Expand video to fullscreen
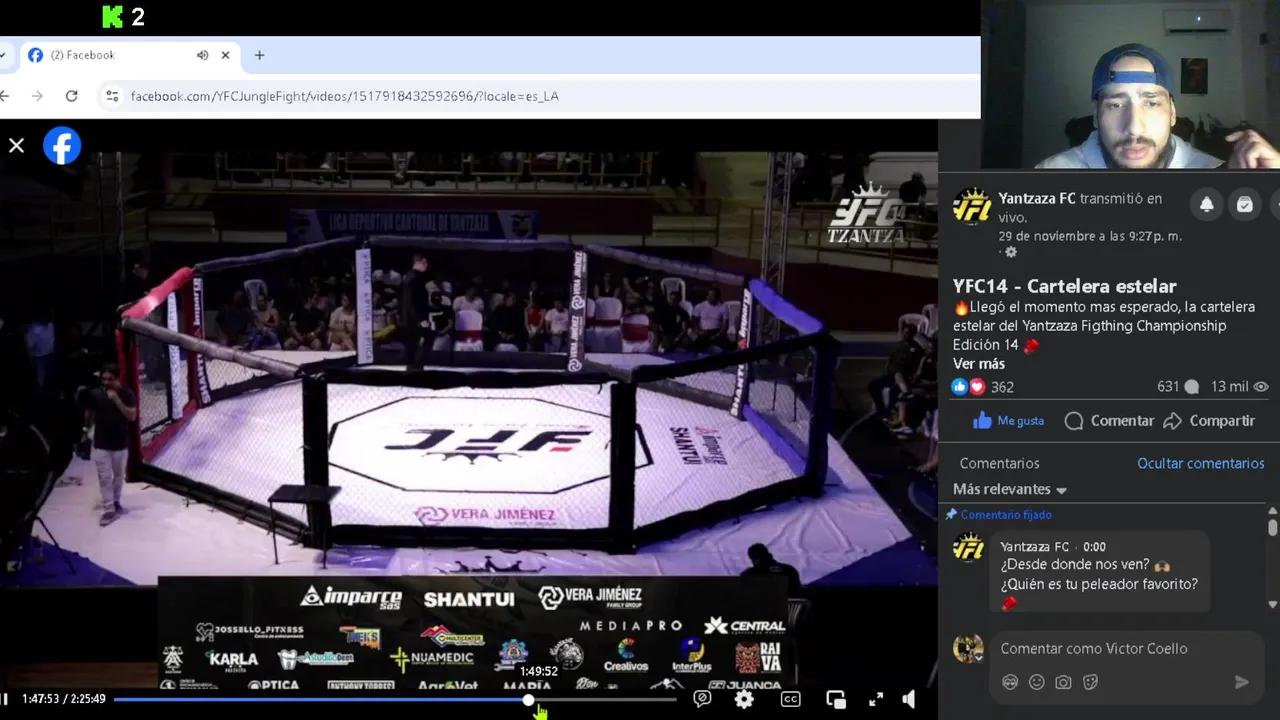Viewport: 1280px width, 720px height. coord(876,700)
